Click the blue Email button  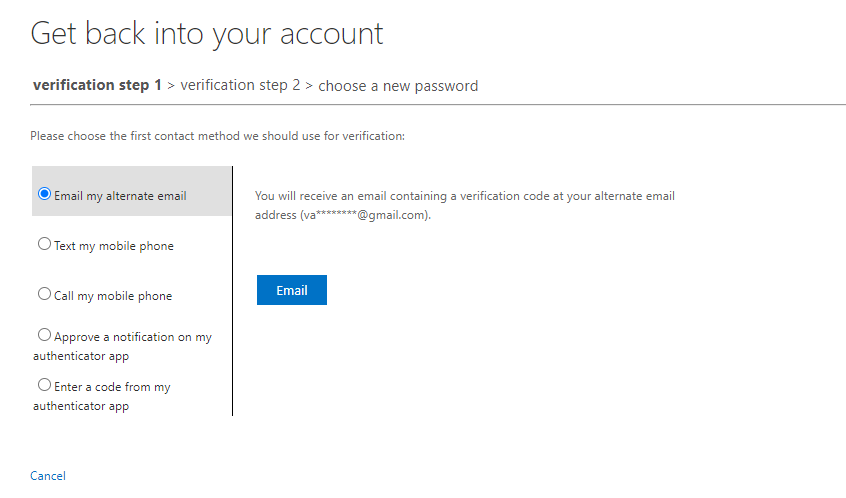tap(292, 290)
